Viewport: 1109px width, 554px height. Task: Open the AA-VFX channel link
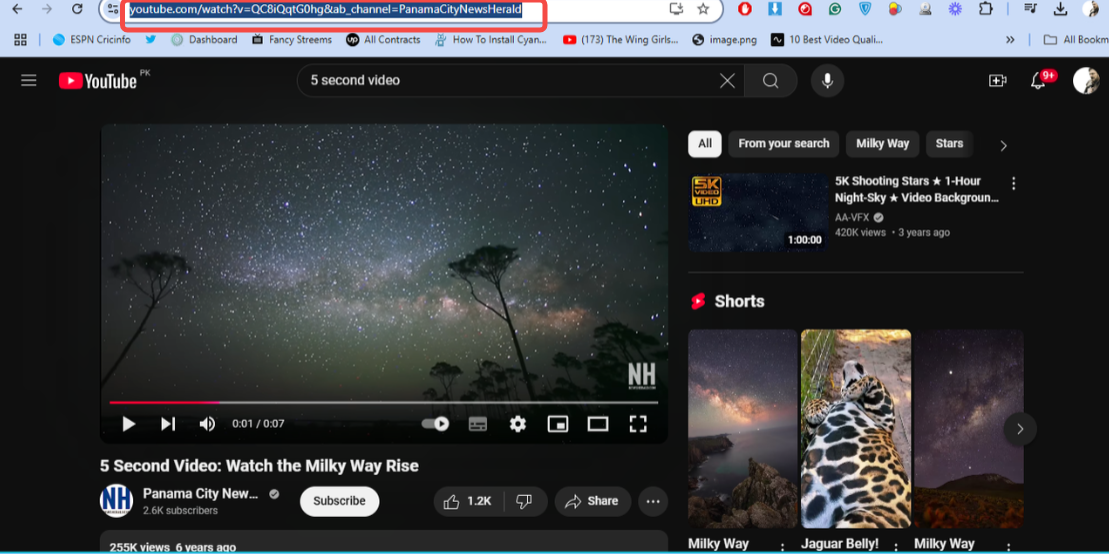click(852, 217)
